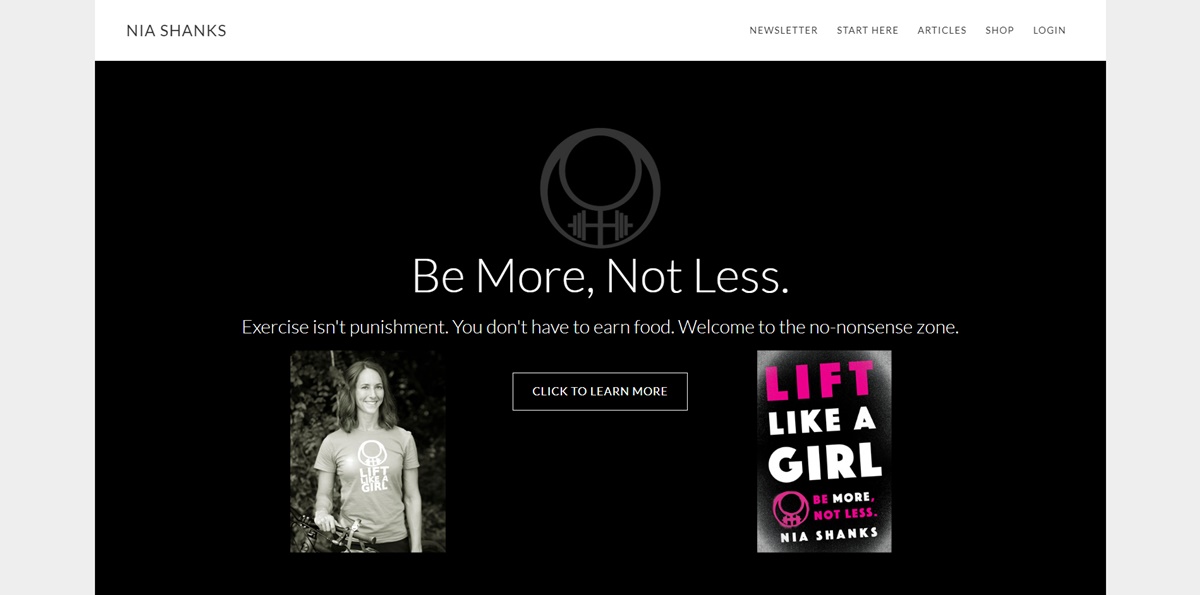Select the Login link

coord(1049,31)
